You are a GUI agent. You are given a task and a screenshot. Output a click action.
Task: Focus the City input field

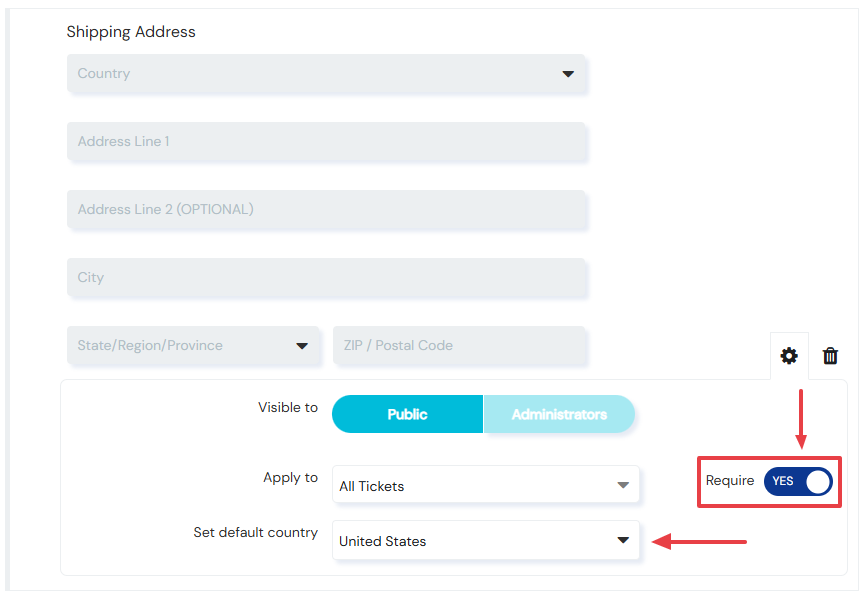326,277
